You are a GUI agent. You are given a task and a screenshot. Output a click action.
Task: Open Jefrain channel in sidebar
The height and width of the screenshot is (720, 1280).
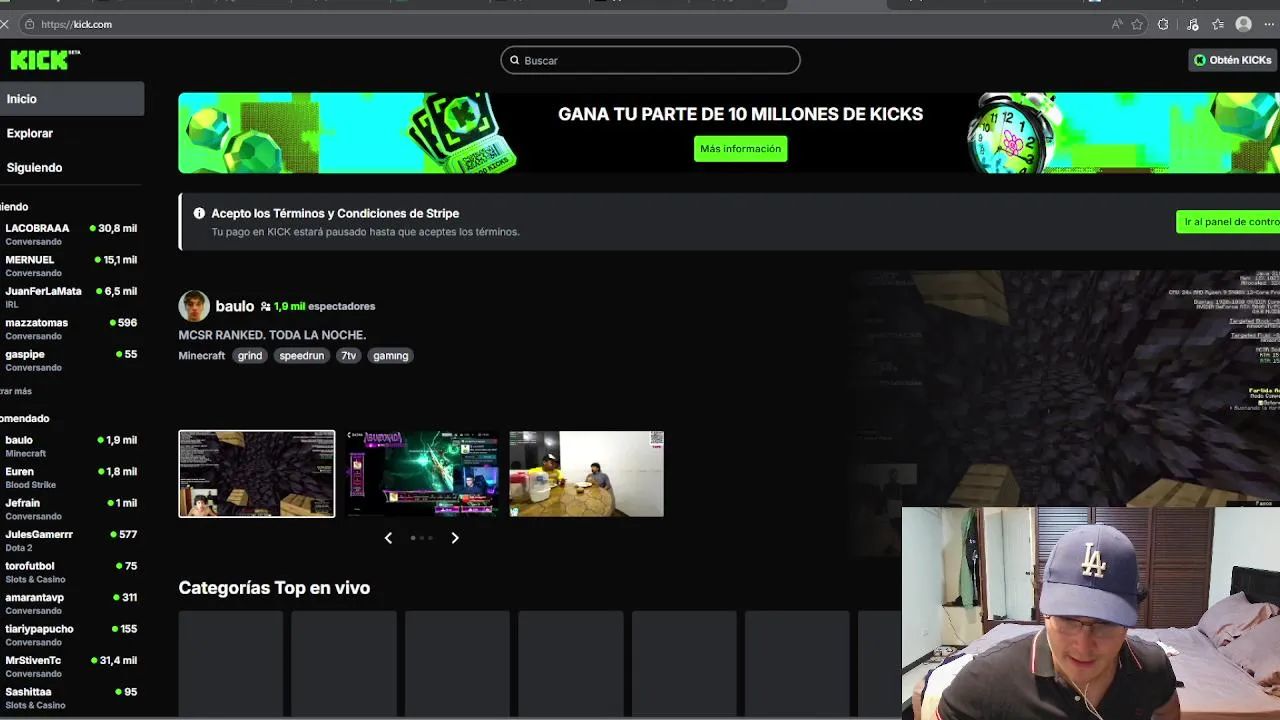coord(72,509)
